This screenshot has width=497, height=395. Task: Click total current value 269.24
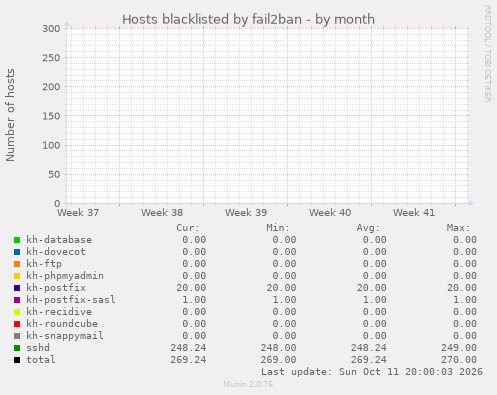tap(188, 360)
